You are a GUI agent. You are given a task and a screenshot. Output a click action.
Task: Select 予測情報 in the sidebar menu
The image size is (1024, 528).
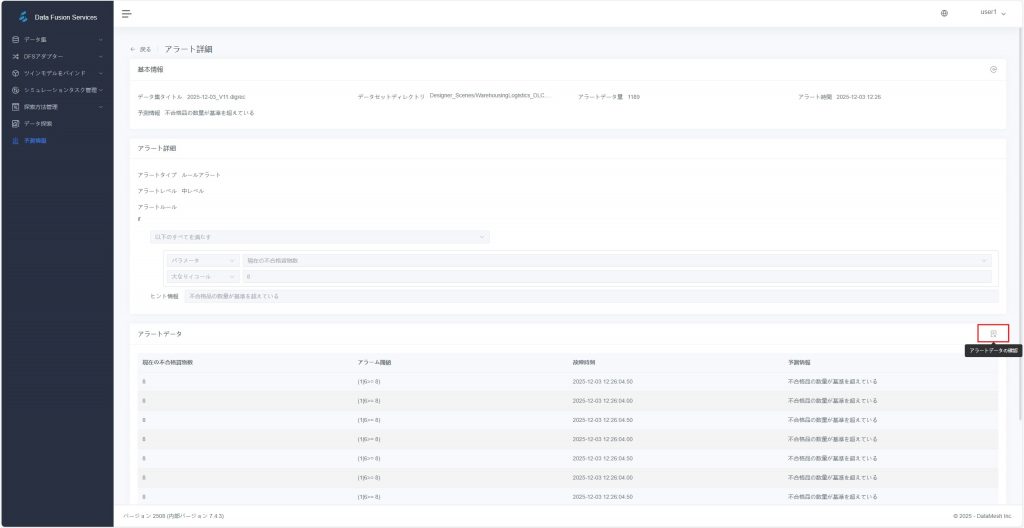35,141
